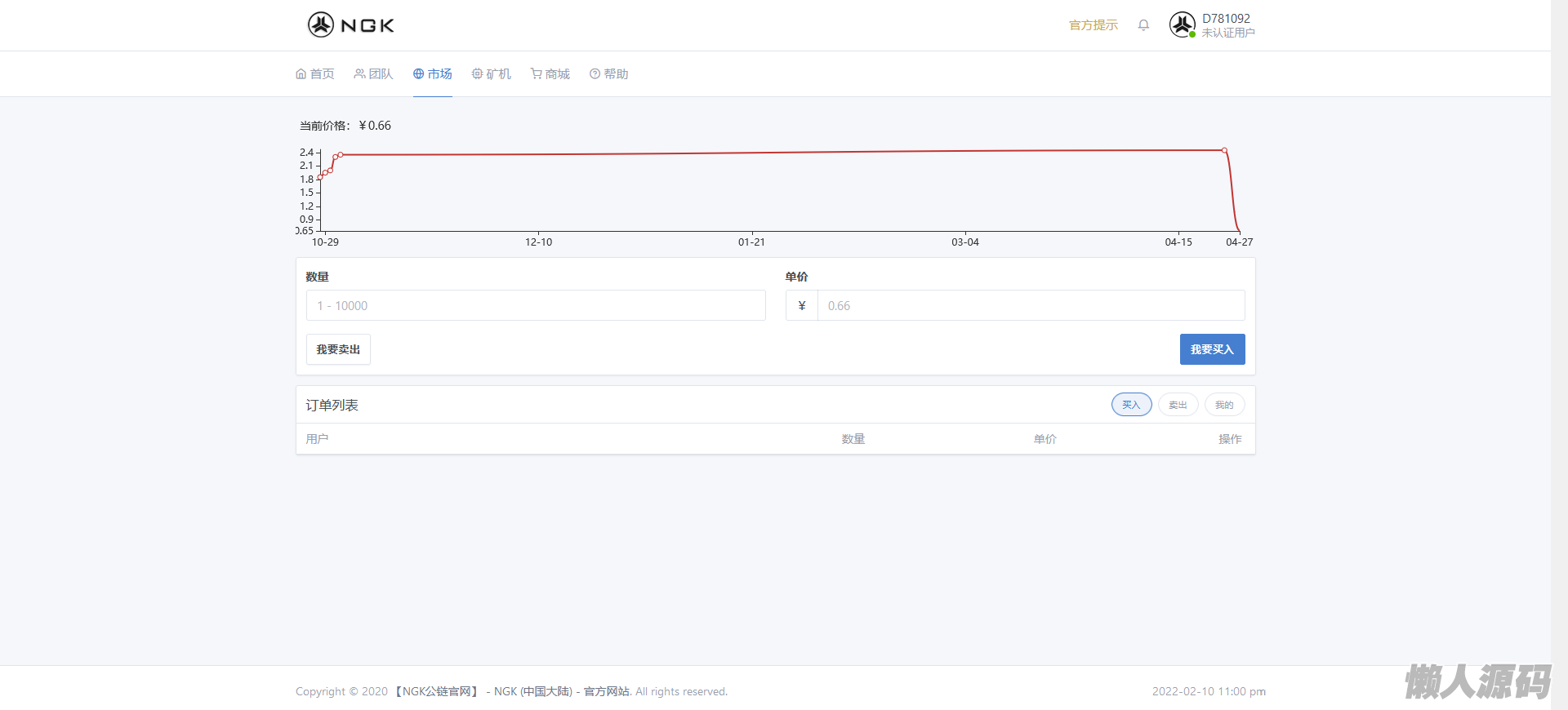1568x710 pixels.
Task: Open the notification bell icon
Action: tap(1143, 25)
